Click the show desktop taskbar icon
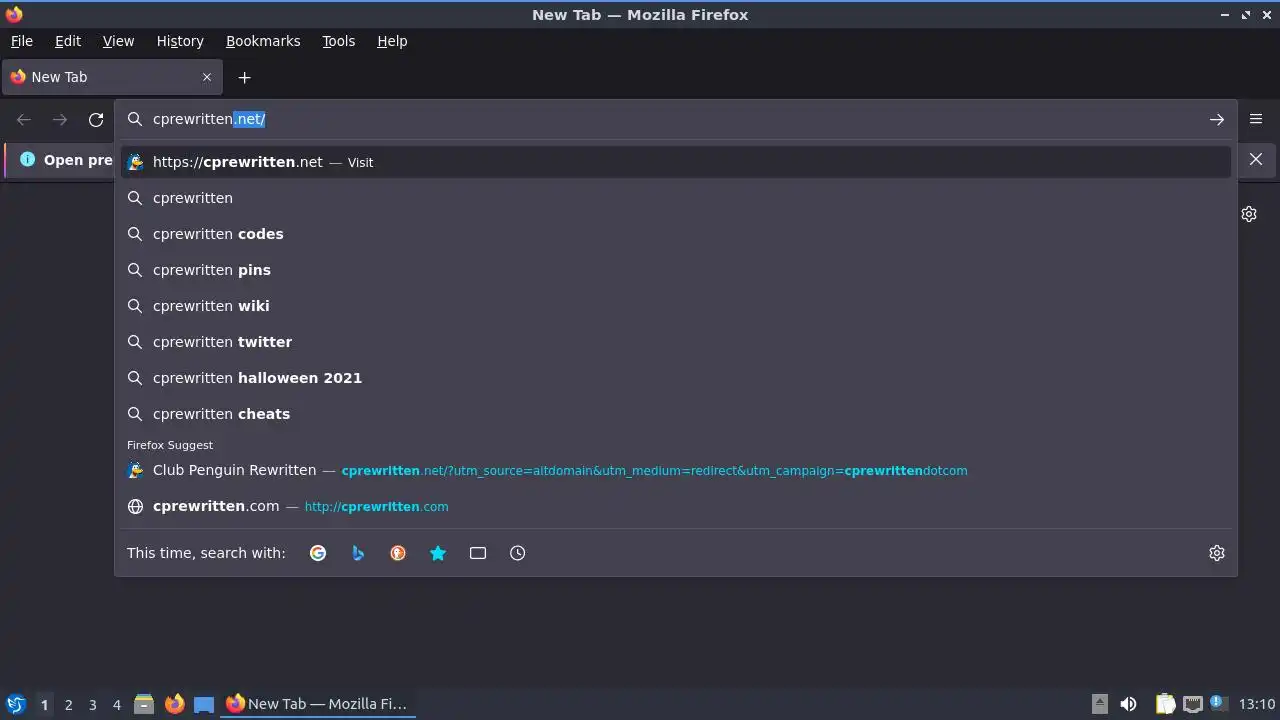Image resolution: width=1280 pixels, height=720 pixels. (204, 704)
